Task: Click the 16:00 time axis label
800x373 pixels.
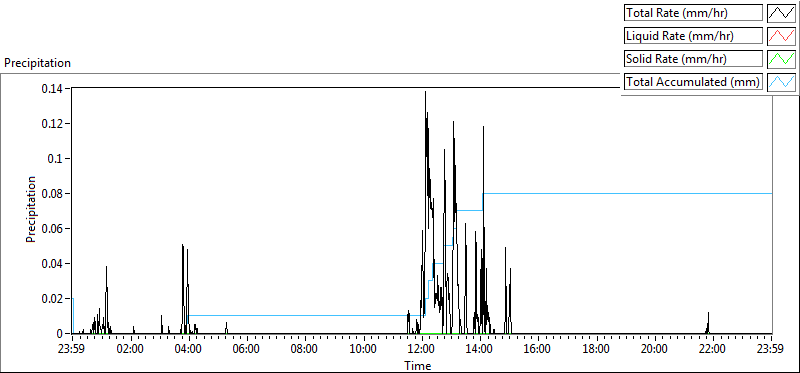Action: coord(538,350)
